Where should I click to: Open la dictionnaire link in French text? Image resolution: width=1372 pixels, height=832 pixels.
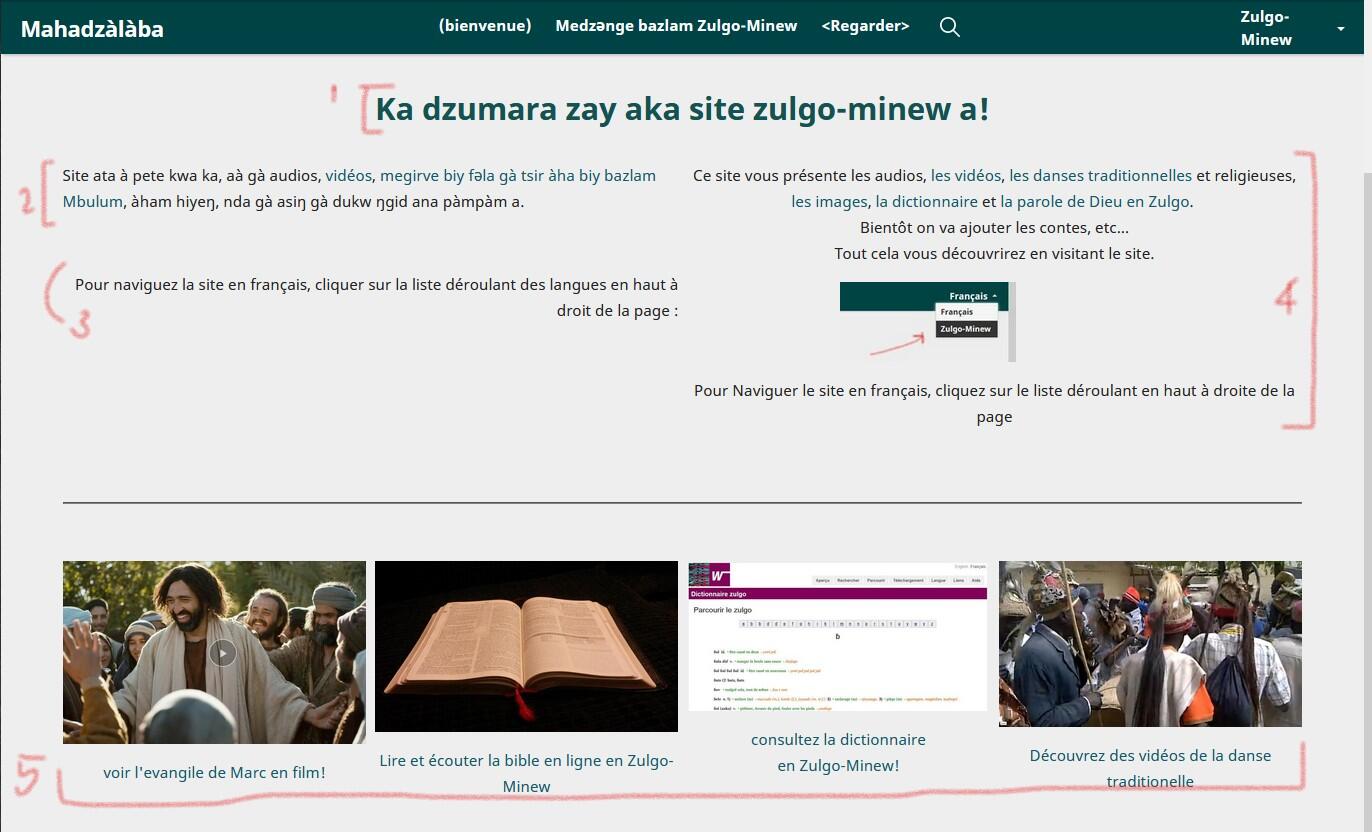pos(926,202)
